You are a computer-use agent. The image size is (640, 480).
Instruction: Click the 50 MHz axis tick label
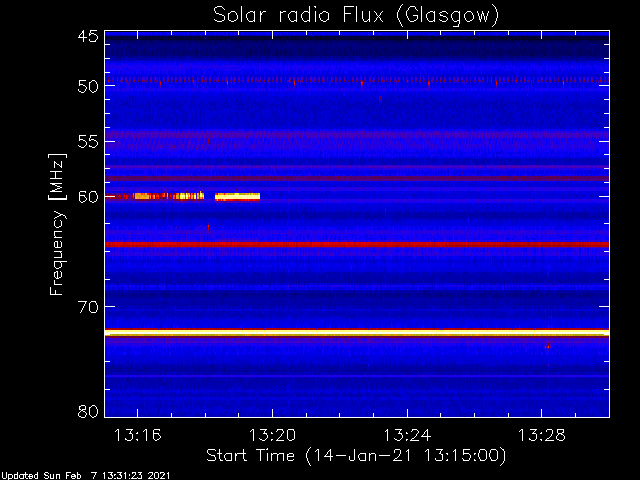[88, 86]
